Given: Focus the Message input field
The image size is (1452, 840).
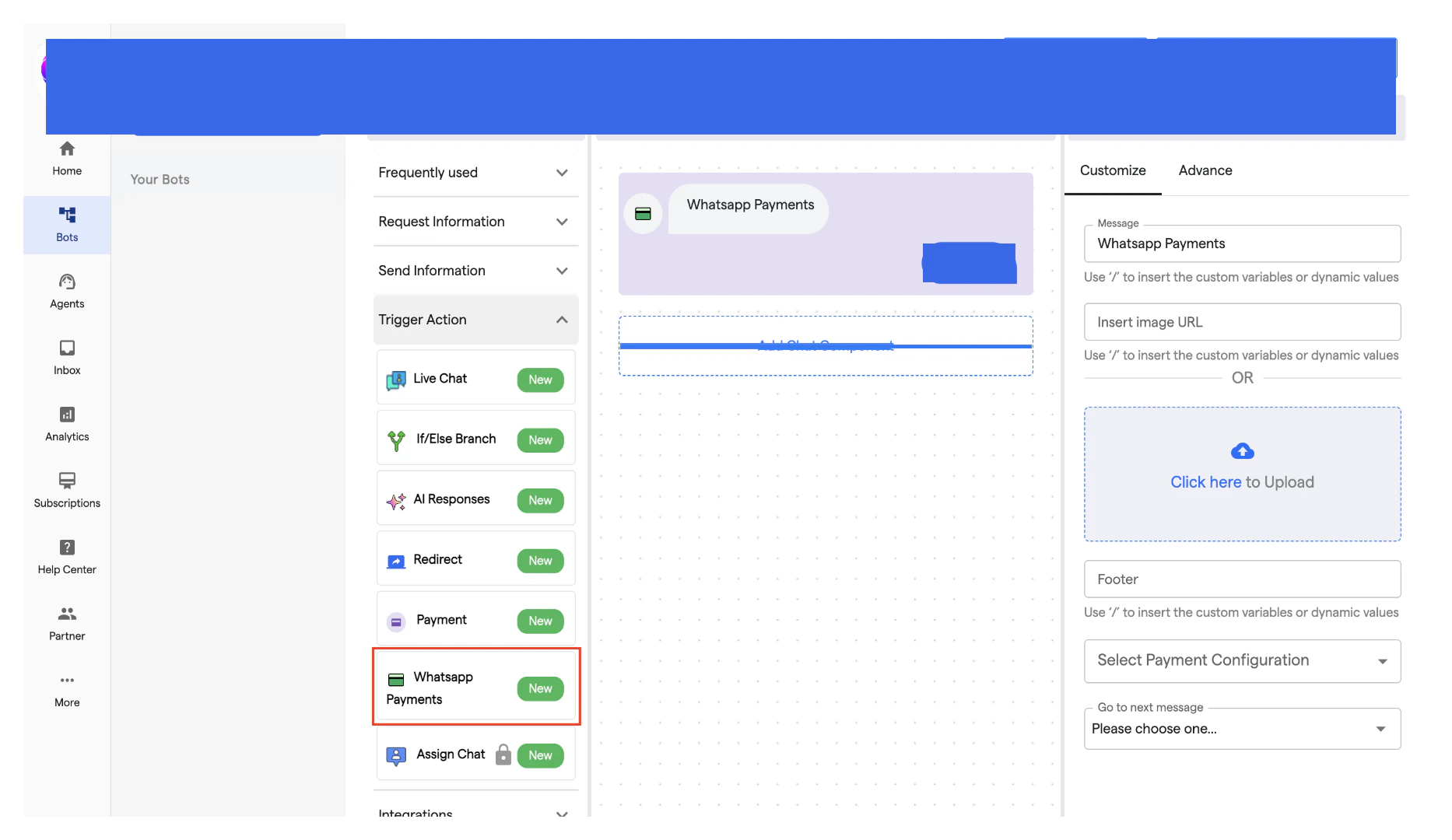Looking at the screenshot, I should [1242, 243].
